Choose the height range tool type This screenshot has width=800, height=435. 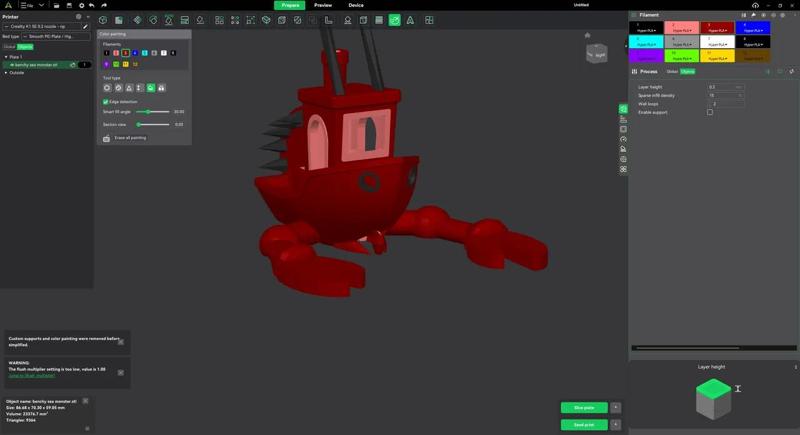tap(140, 88)
